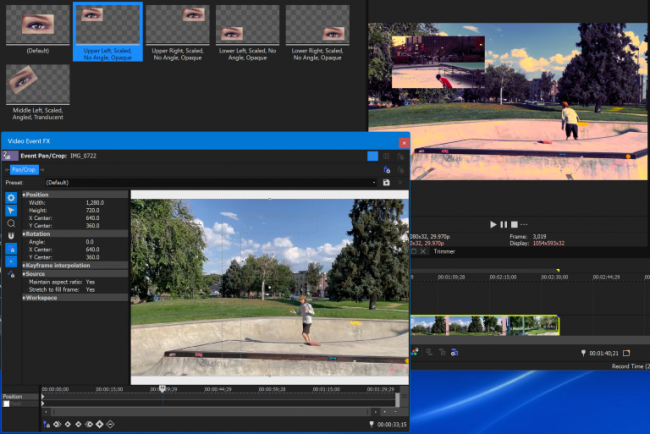Click Create Keyframe diamond plus button
Image resolution: width=650 pixels, height=434 pixels.
[x=99, y=424]
